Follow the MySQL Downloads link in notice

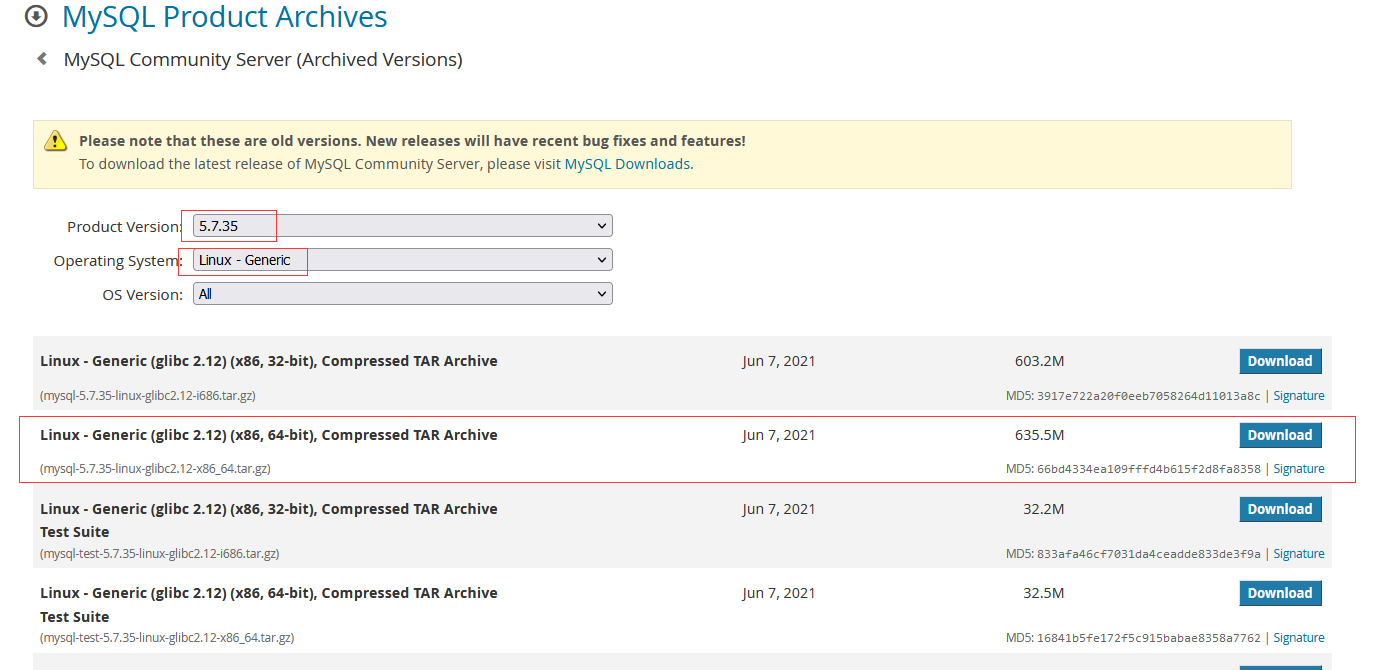click(x=627, y=164)
